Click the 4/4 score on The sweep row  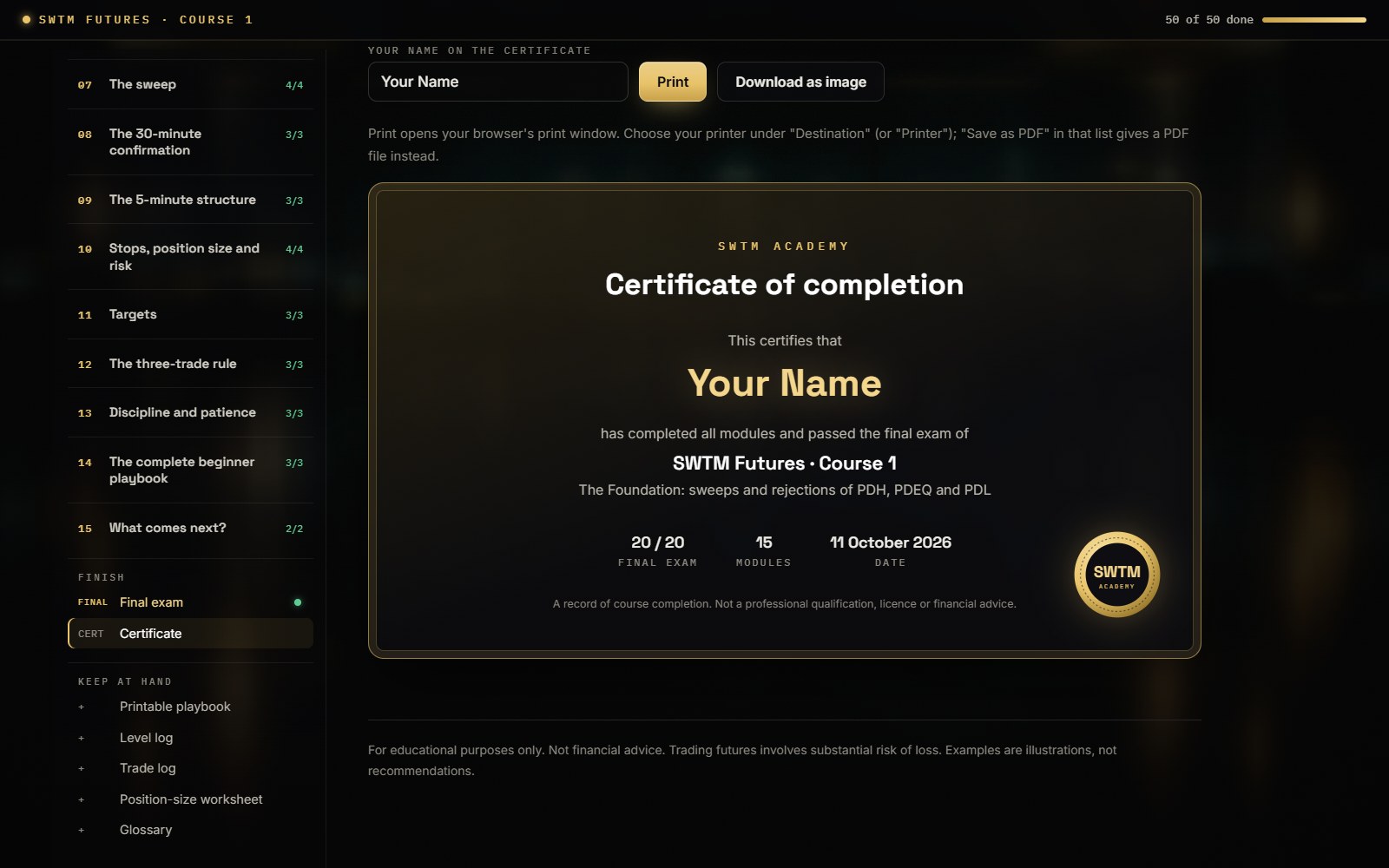click(x=294, y=85)
